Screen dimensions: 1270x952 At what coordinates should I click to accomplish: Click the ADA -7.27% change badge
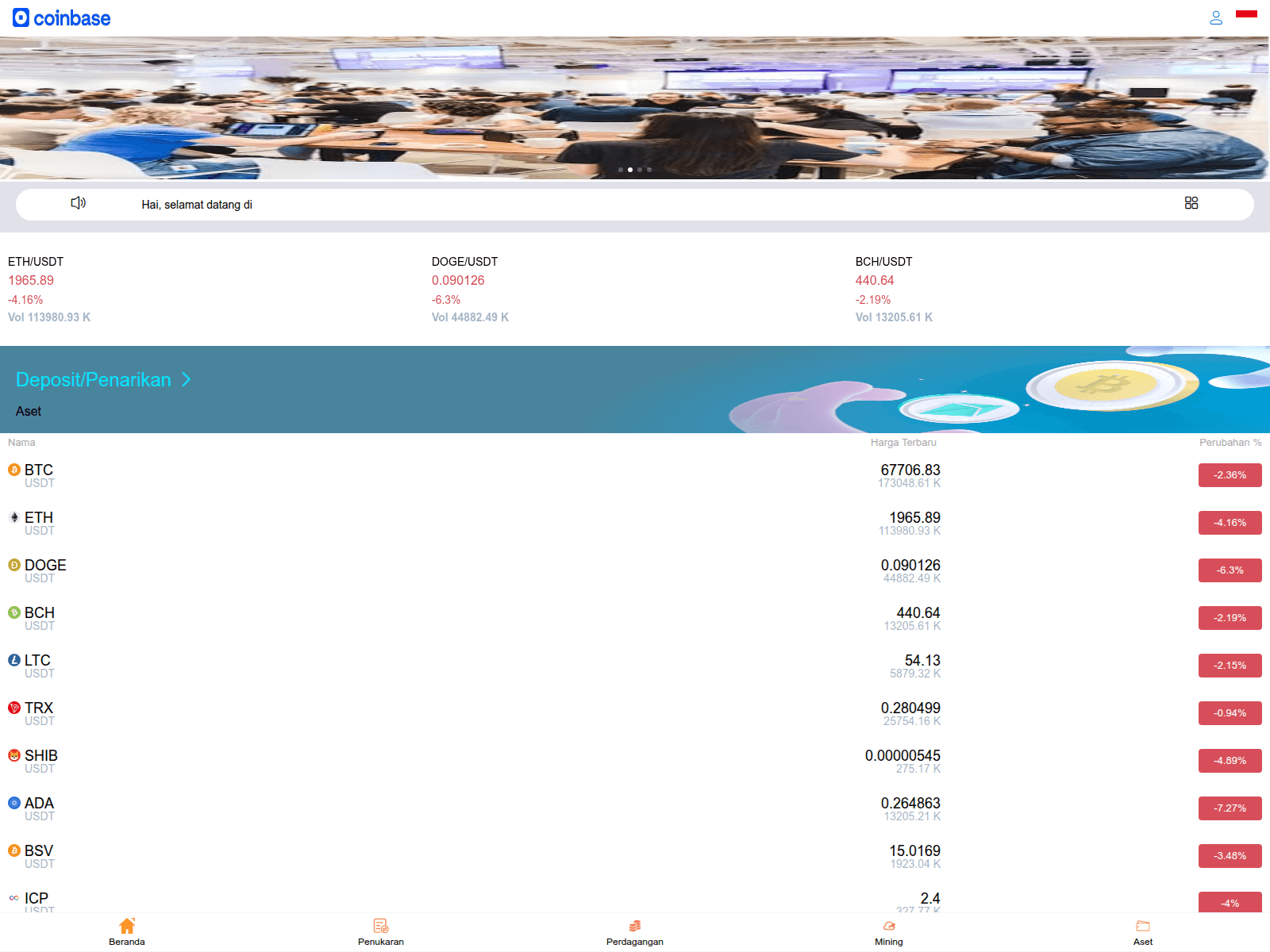pos(1230,808)
